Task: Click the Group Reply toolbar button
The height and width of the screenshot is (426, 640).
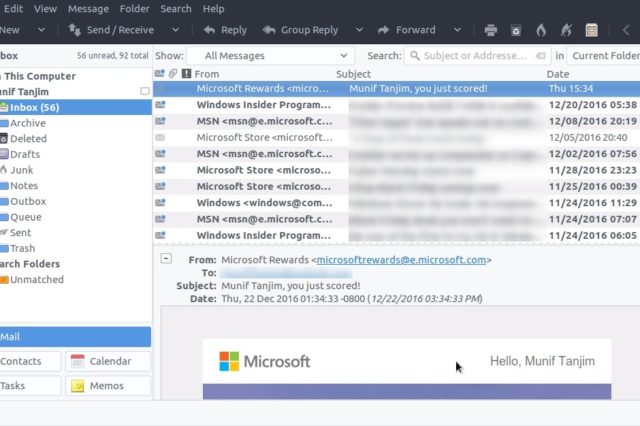Action: [300, 30]
